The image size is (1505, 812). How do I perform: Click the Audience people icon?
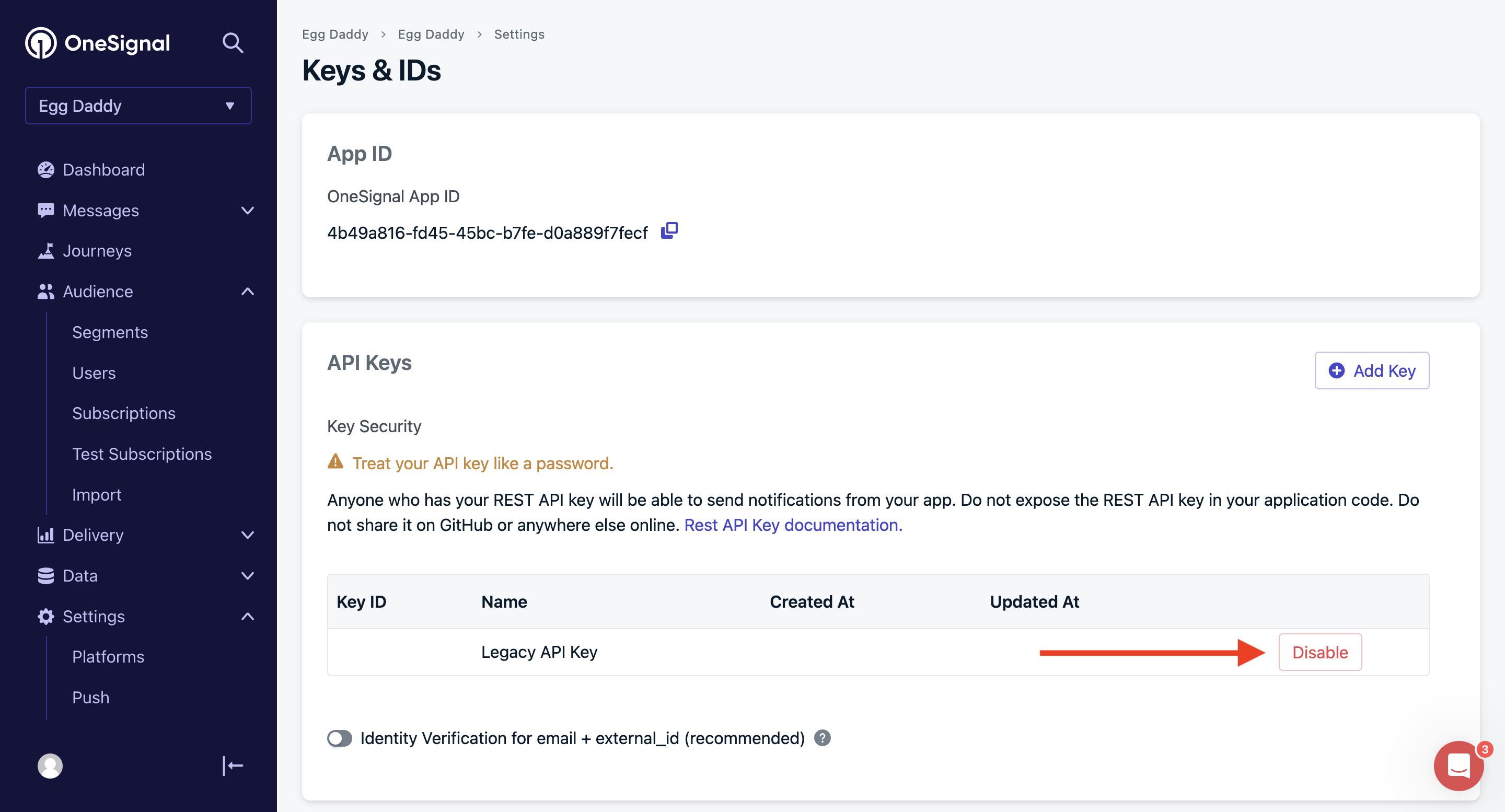coord(45,292)
